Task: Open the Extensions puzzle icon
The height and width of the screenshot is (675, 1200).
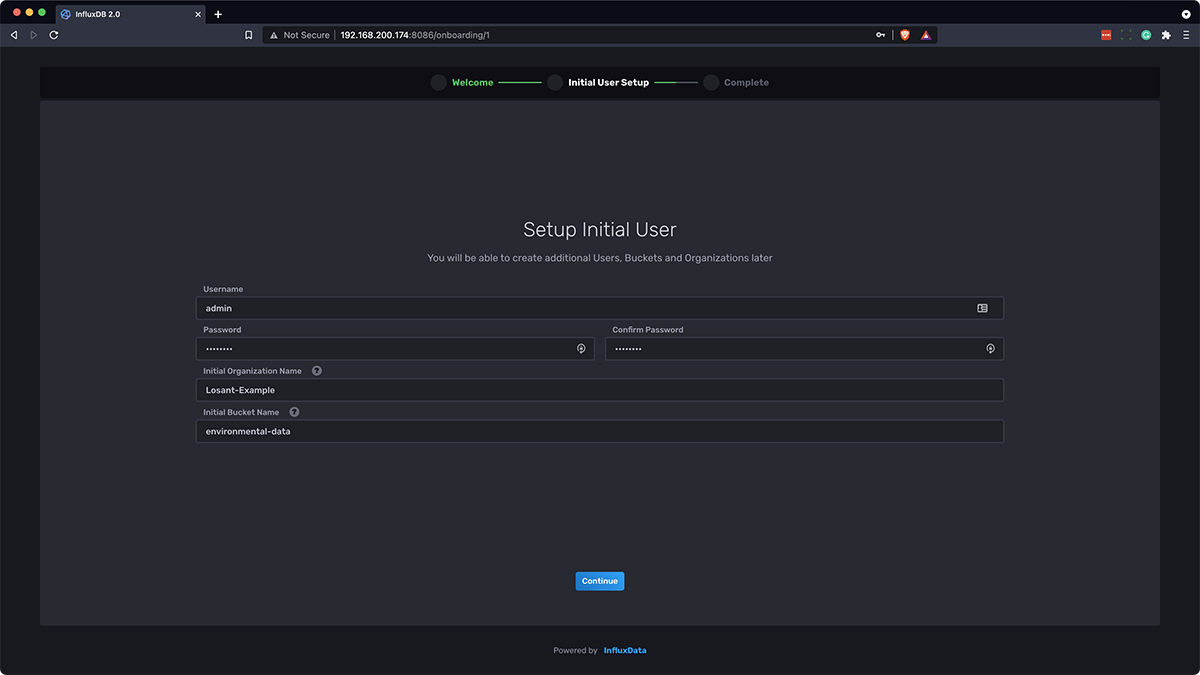Action: [x=1166, y=35]
